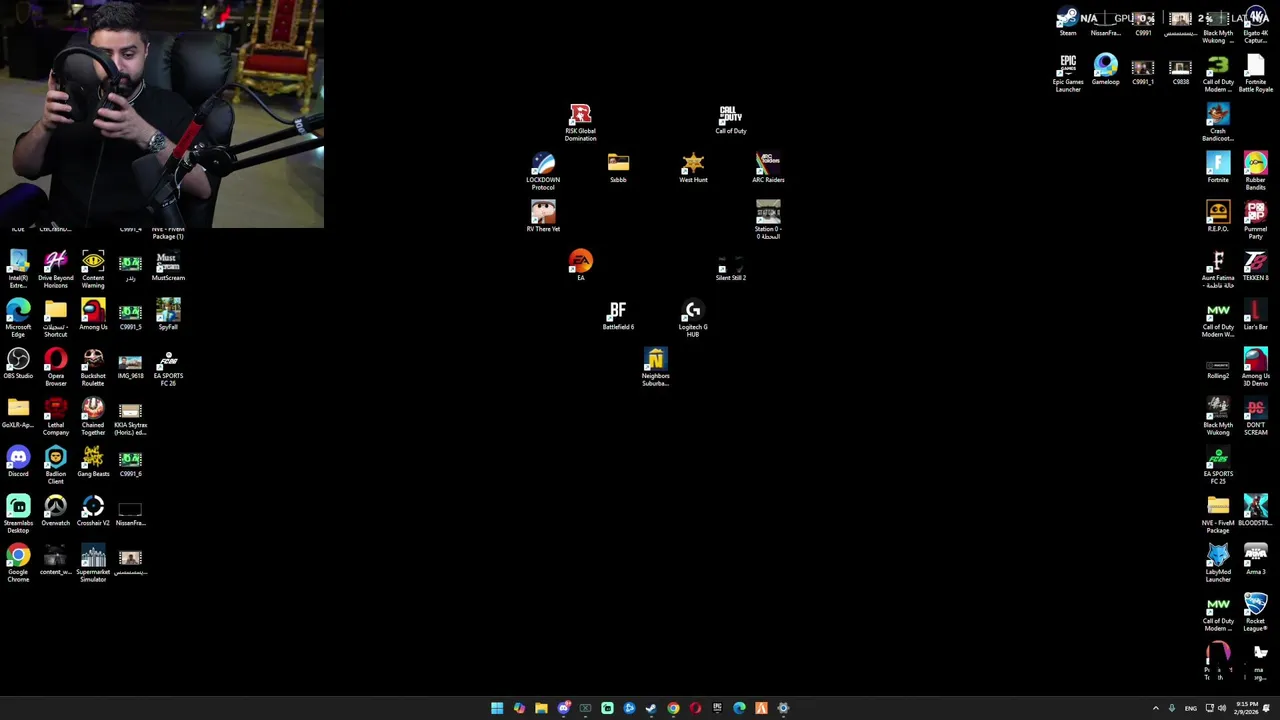This screenshot has height=720, width=1280.
Task: Launch Logitech G HUB from desktop
Action: point(693,319)
